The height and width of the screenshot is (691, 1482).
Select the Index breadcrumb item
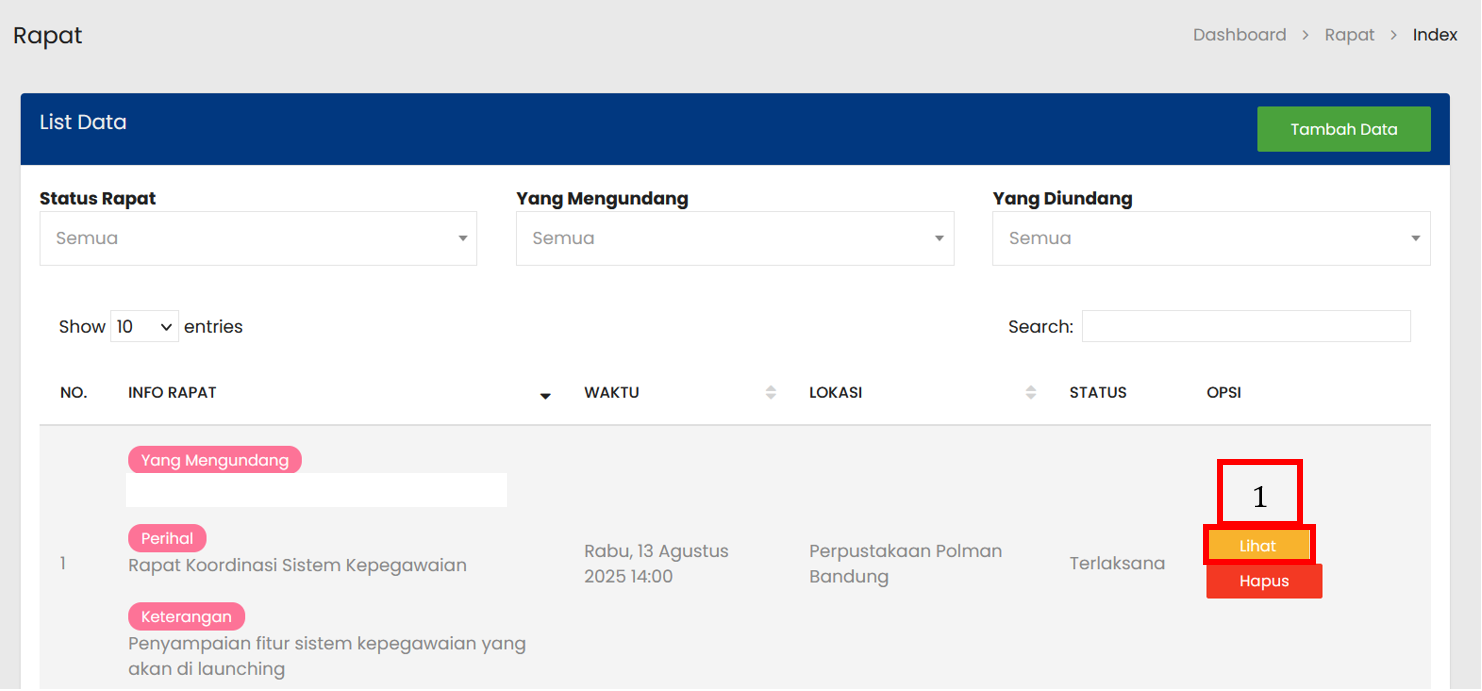[1434, 35]
